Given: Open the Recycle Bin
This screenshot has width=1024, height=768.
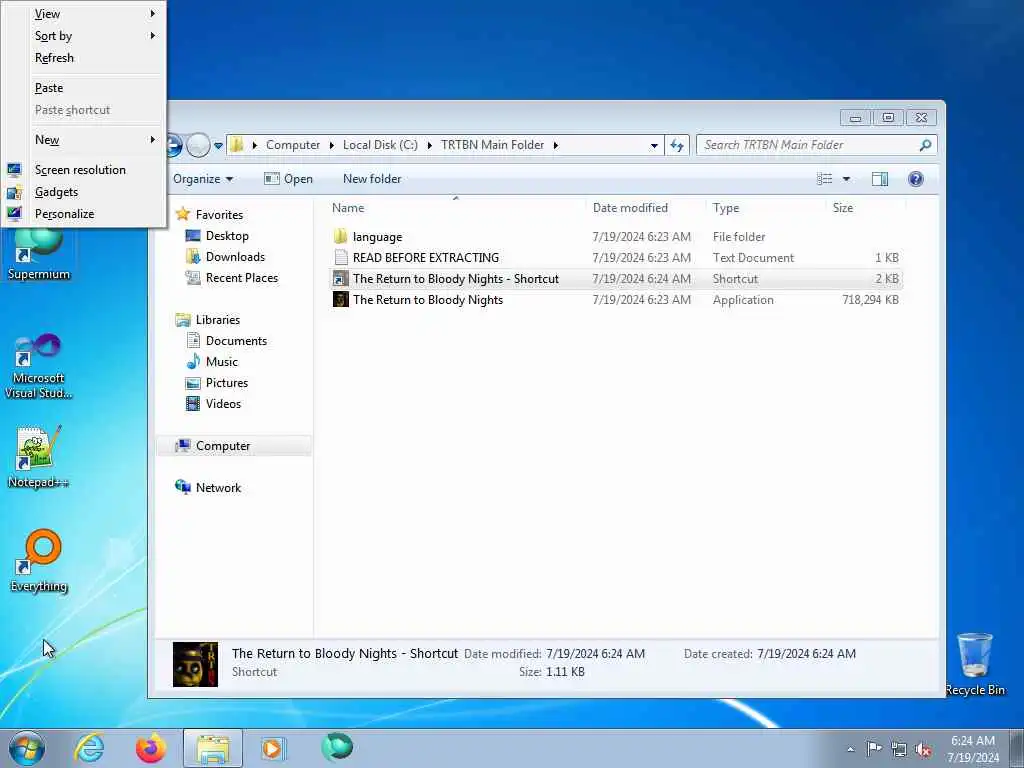Looking at the screenshot, I should pyautogui.click(x=975, y=664).
